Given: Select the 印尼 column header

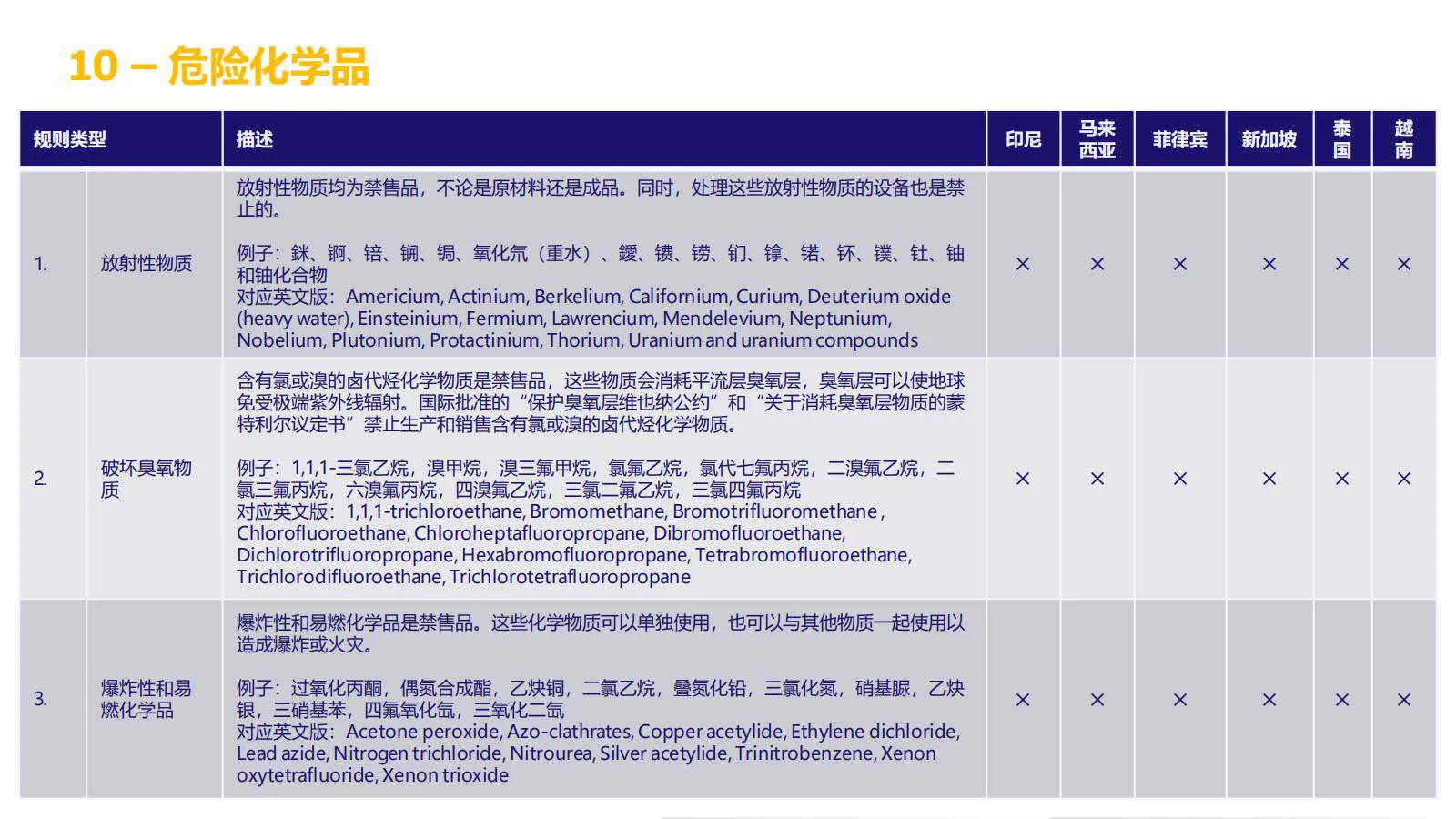Looking at the screenshot, I should click(x=1024, y=140).
